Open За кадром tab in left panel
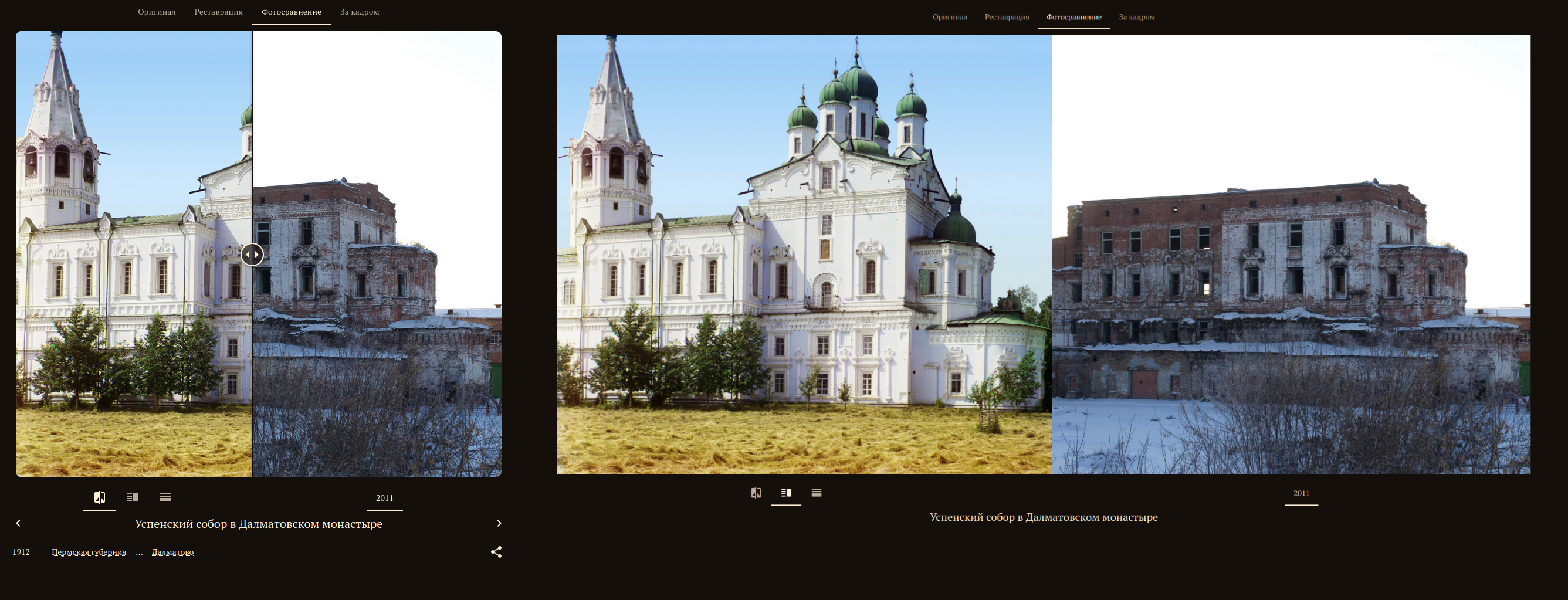 (359, 12)
